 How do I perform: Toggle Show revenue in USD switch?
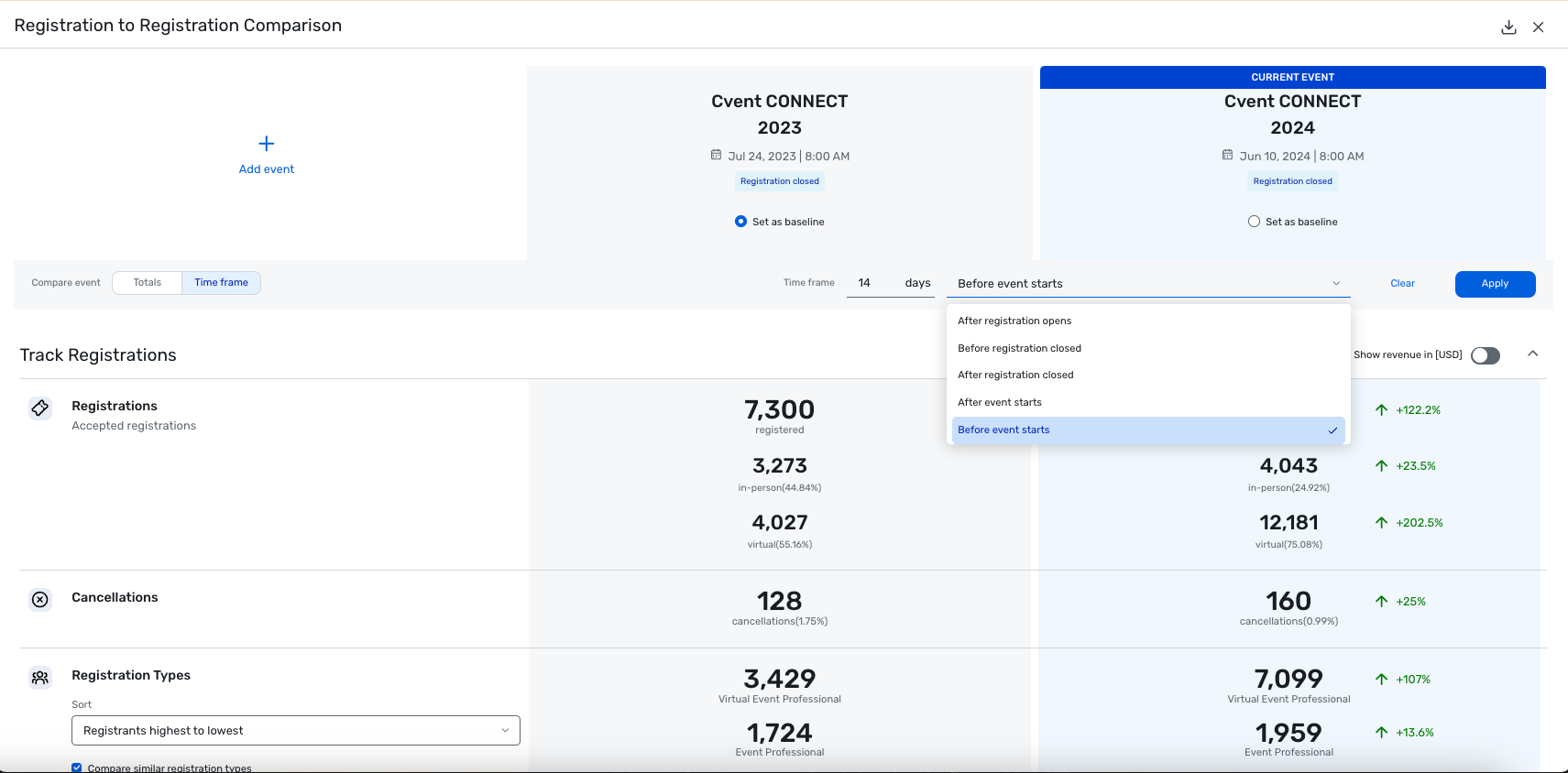pos(1485,355)
